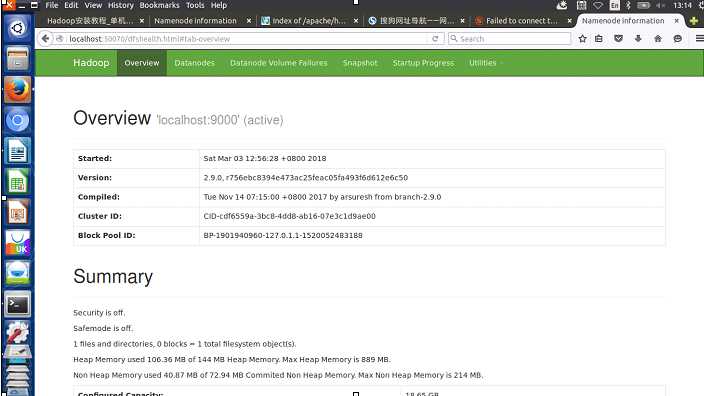The width and height of the screenshot is (704, 396).
Task: Open the volume indicator in top panel
Action: (660, 5)
